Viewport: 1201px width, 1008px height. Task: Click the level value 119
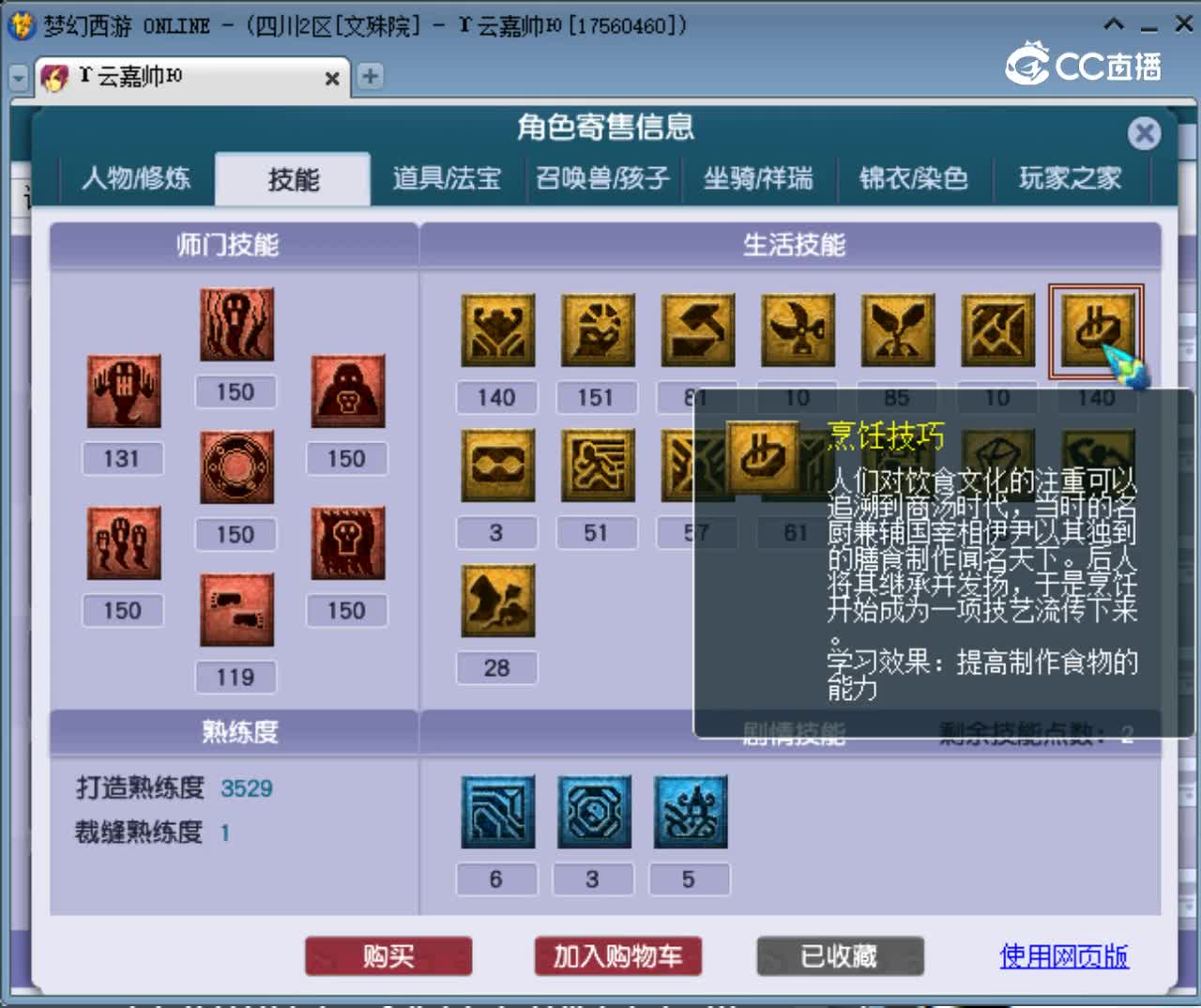click(x=236, y=678)
